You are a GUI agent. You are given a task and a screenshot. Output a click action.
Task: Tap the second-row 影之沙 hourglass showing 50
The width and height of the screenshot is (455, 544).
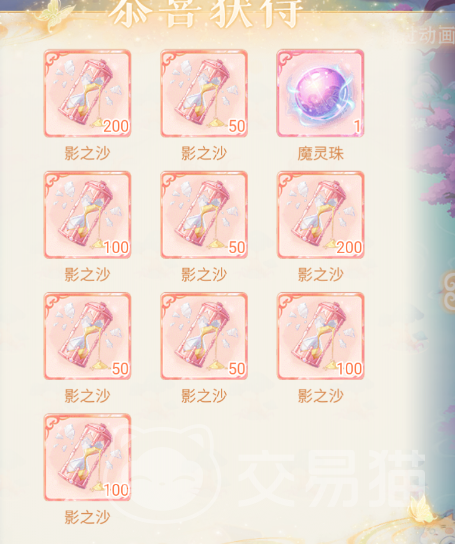(x=204, y=214)
